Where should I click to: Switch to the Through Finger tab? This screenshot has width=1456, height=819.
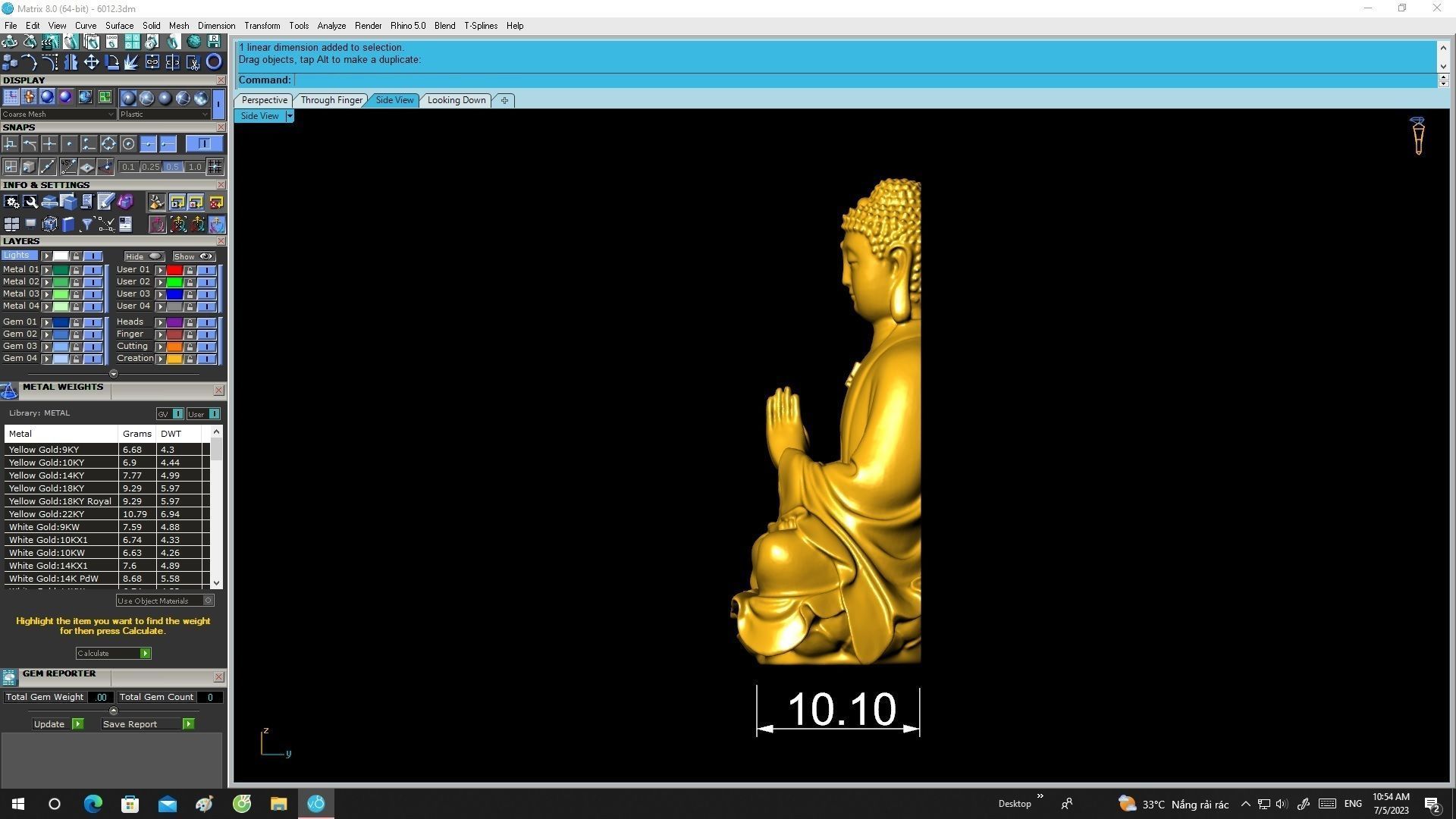click(331, 100)
